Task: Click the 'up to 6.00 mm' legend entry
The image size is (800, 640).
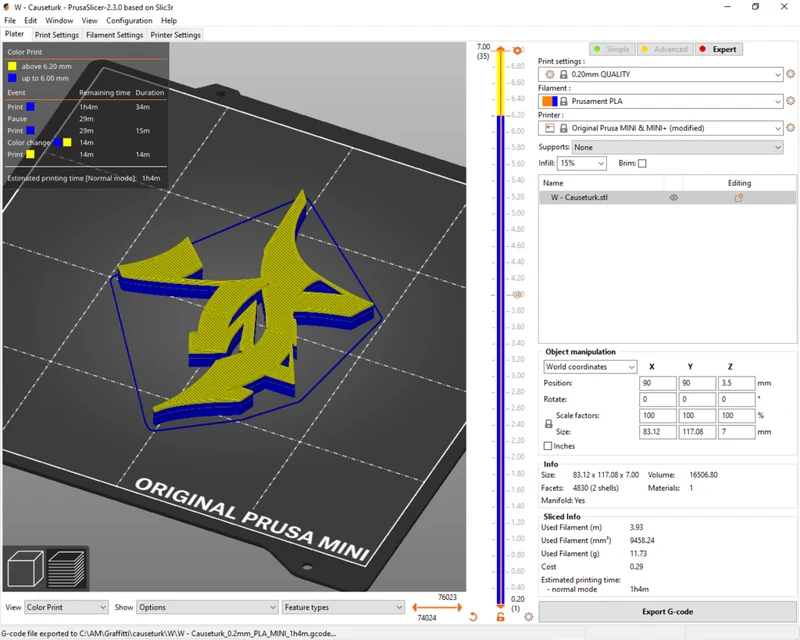Action: click(38, 78)
